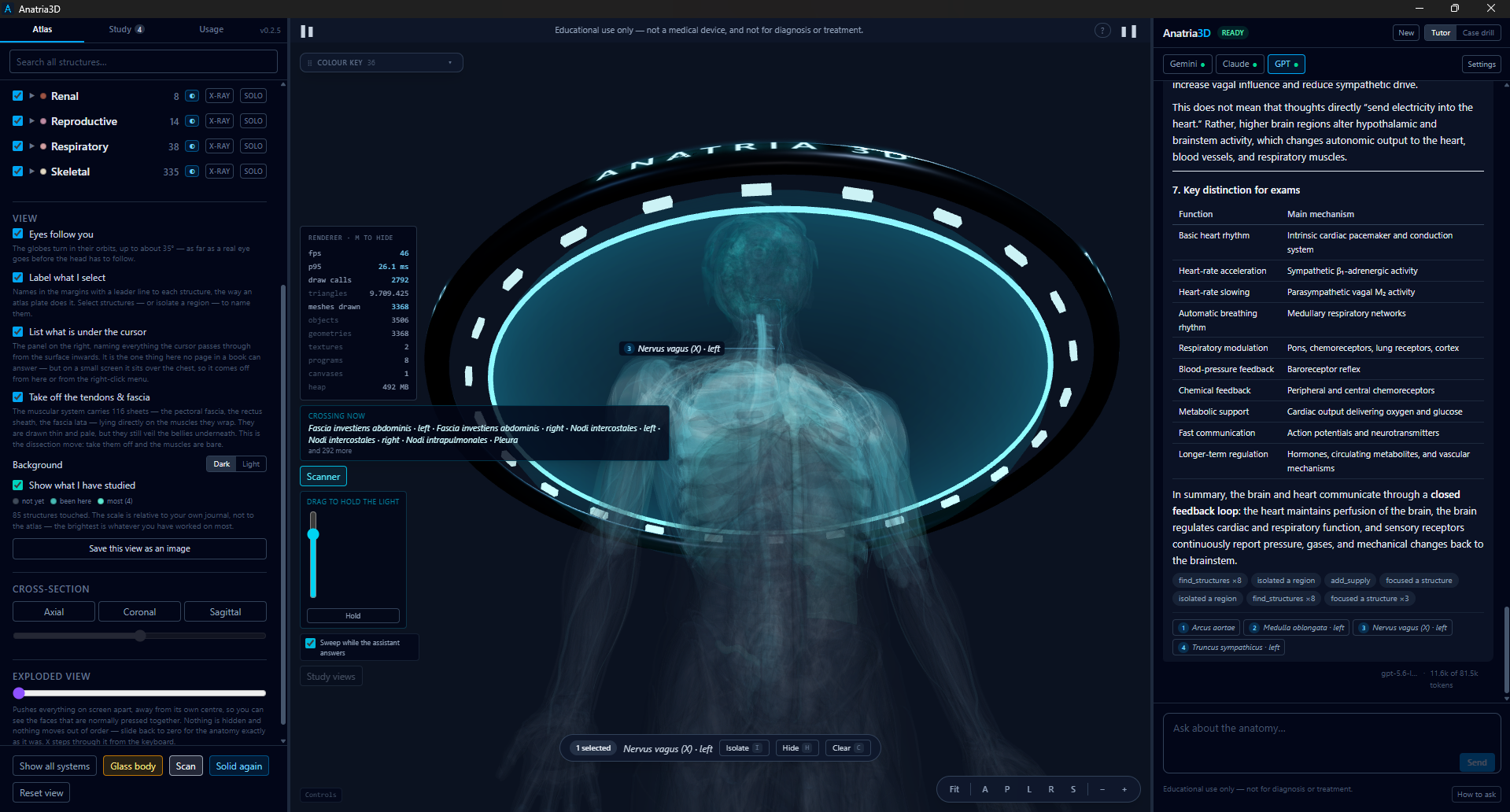Screen dimensions: 1510x812
Task: Switch to the Study tab
Action: 126,29
